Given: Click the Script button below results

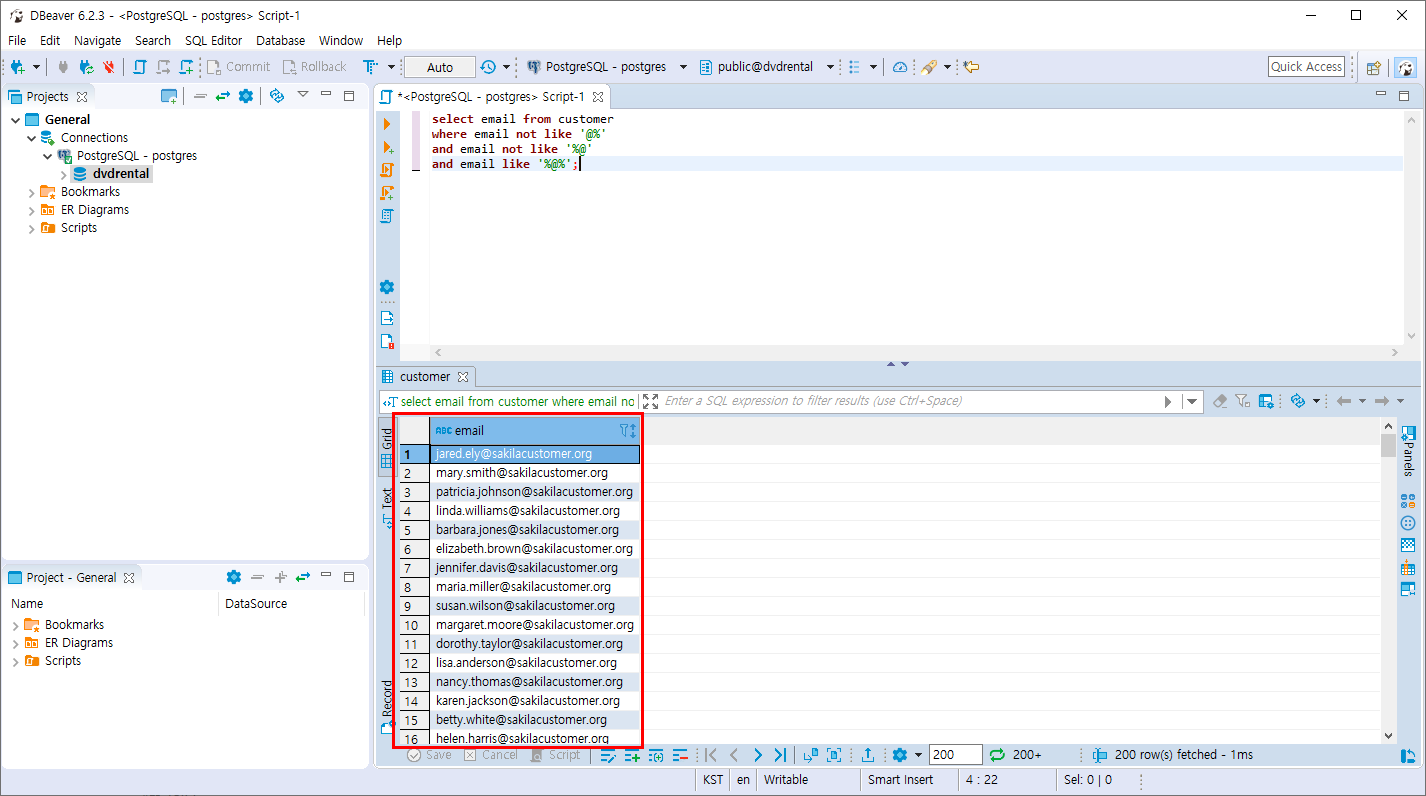Looking at the screenshot, I should click(556, 755).
